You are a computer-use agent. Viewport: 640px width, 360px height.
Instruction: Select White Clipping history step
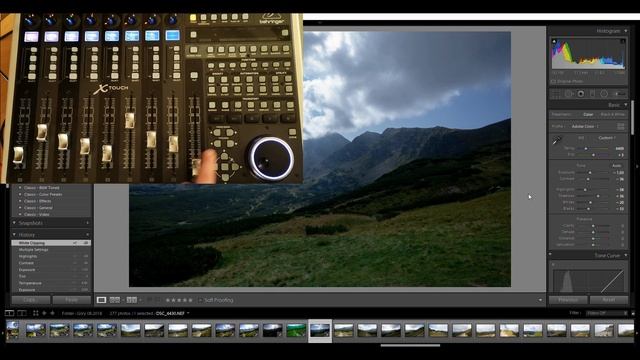(x=51, y=243)
